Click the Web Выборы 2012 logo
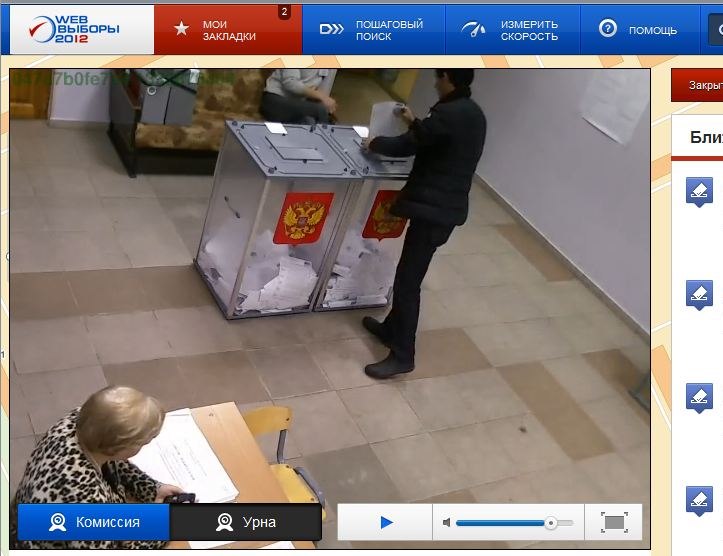 [x=74, y=29]
